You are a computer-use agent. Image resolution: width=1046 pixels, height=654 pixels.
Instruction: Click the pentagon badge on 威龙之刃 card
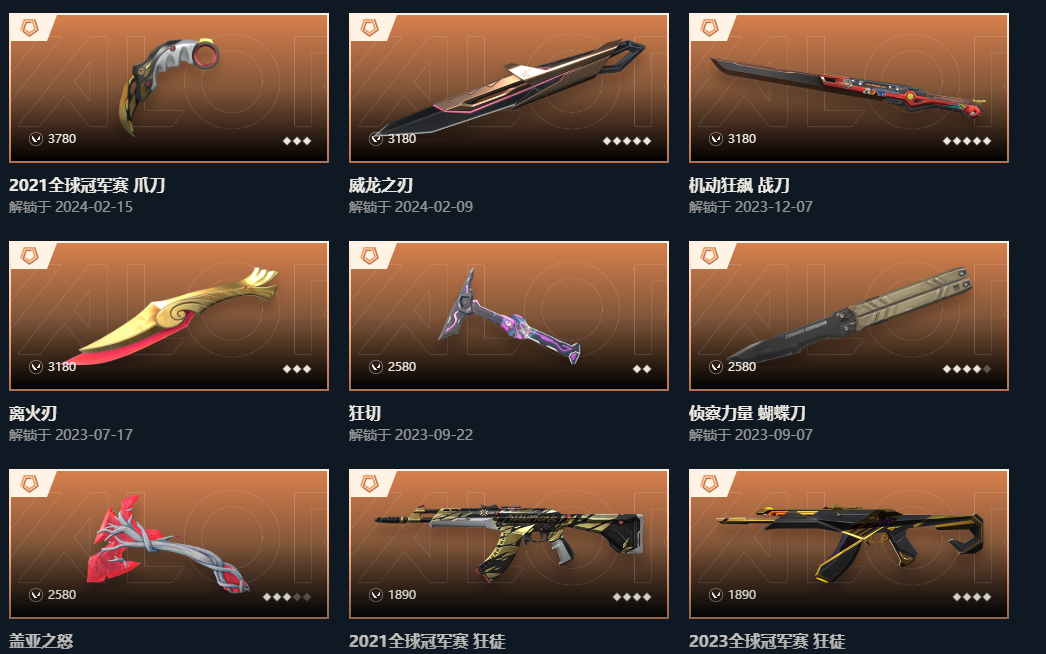point(370,28)
